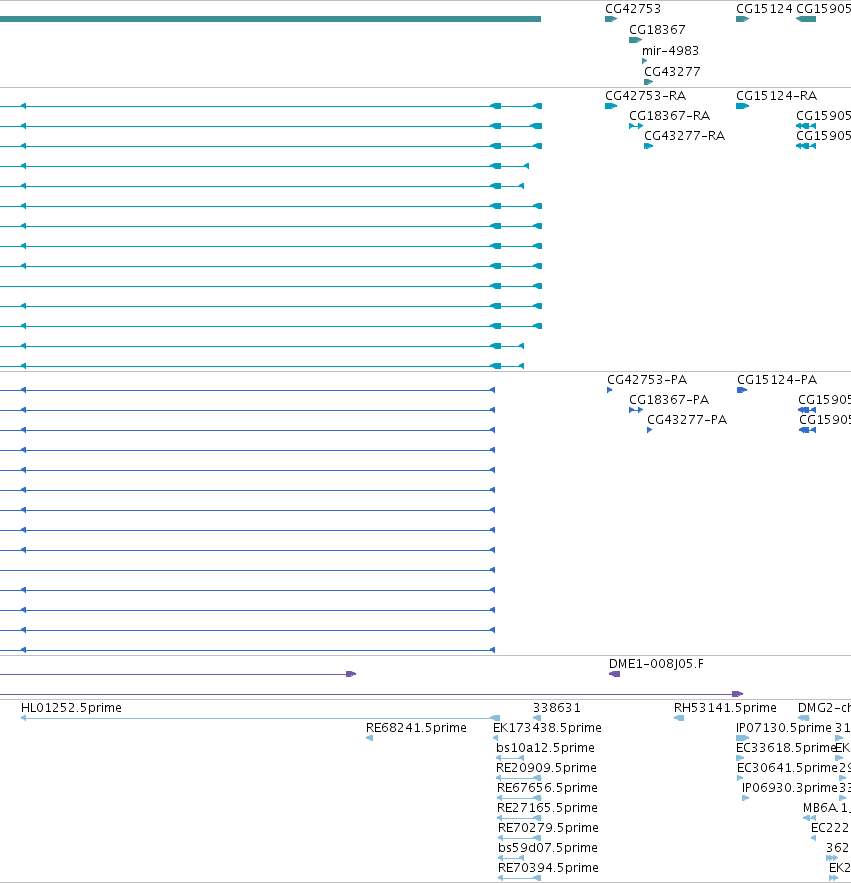851x883 pixels.
Task: Click the purple arrow glyph ending mid-track
Action: [x=351, y=674]
